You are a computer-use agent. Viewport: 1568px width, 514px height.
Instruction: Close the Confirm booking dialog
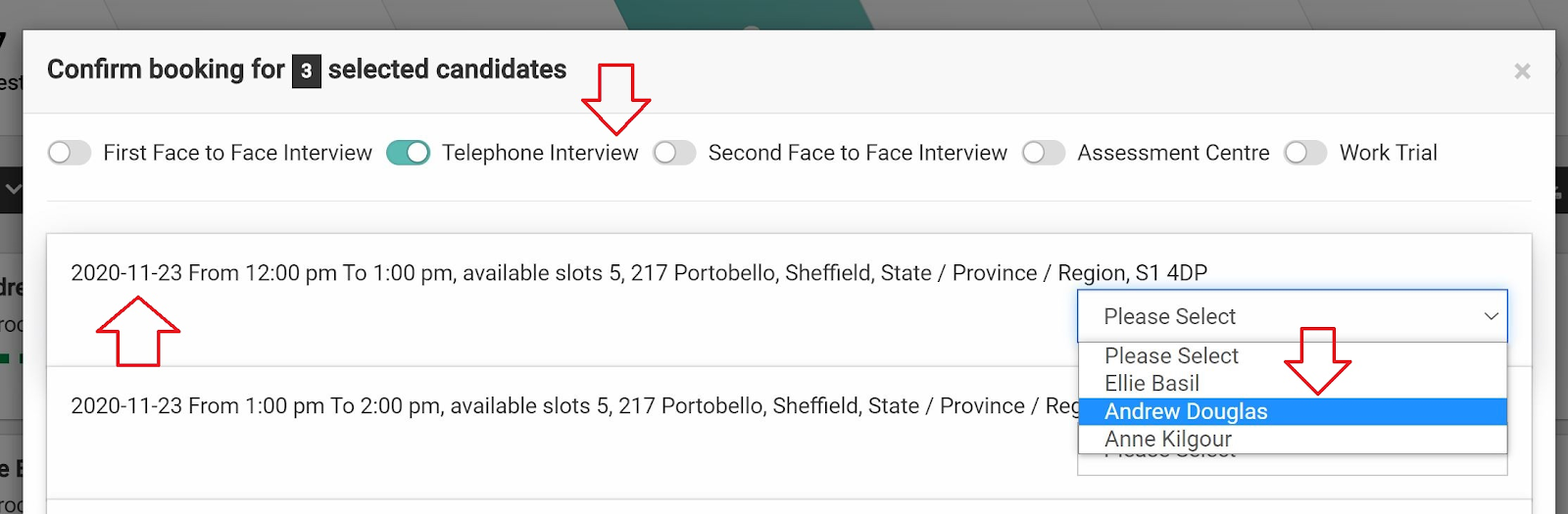coord(1522,70)
